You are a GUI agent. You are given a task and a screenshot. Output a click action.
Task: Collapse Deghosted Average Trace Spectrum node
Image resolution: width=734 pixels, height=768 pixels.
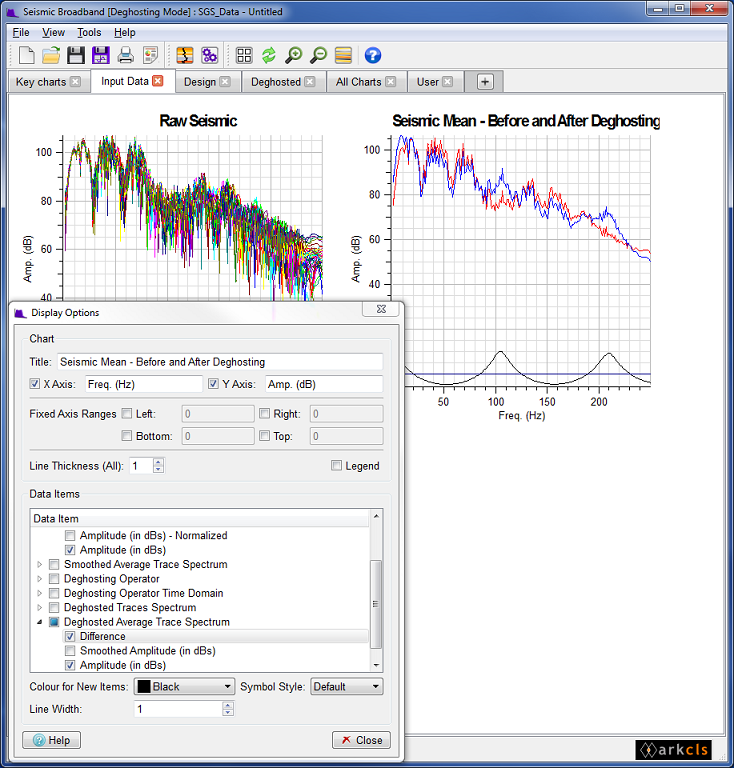pos(40,622)
